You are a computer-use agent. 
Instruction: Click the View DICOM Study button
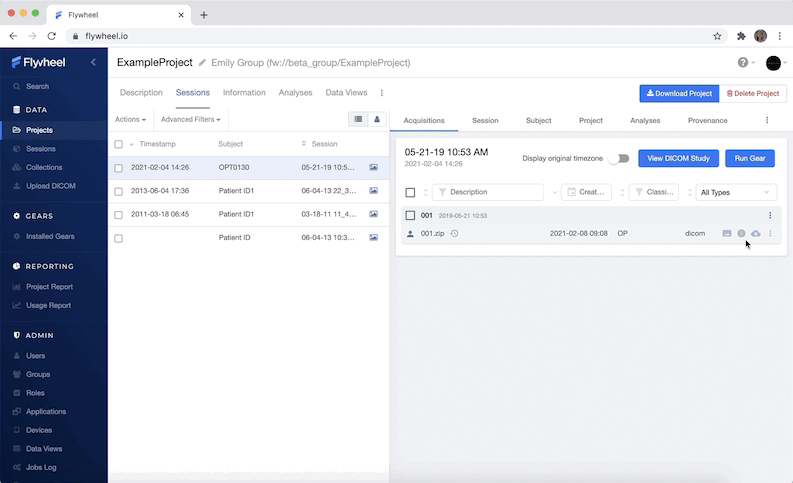678,158
